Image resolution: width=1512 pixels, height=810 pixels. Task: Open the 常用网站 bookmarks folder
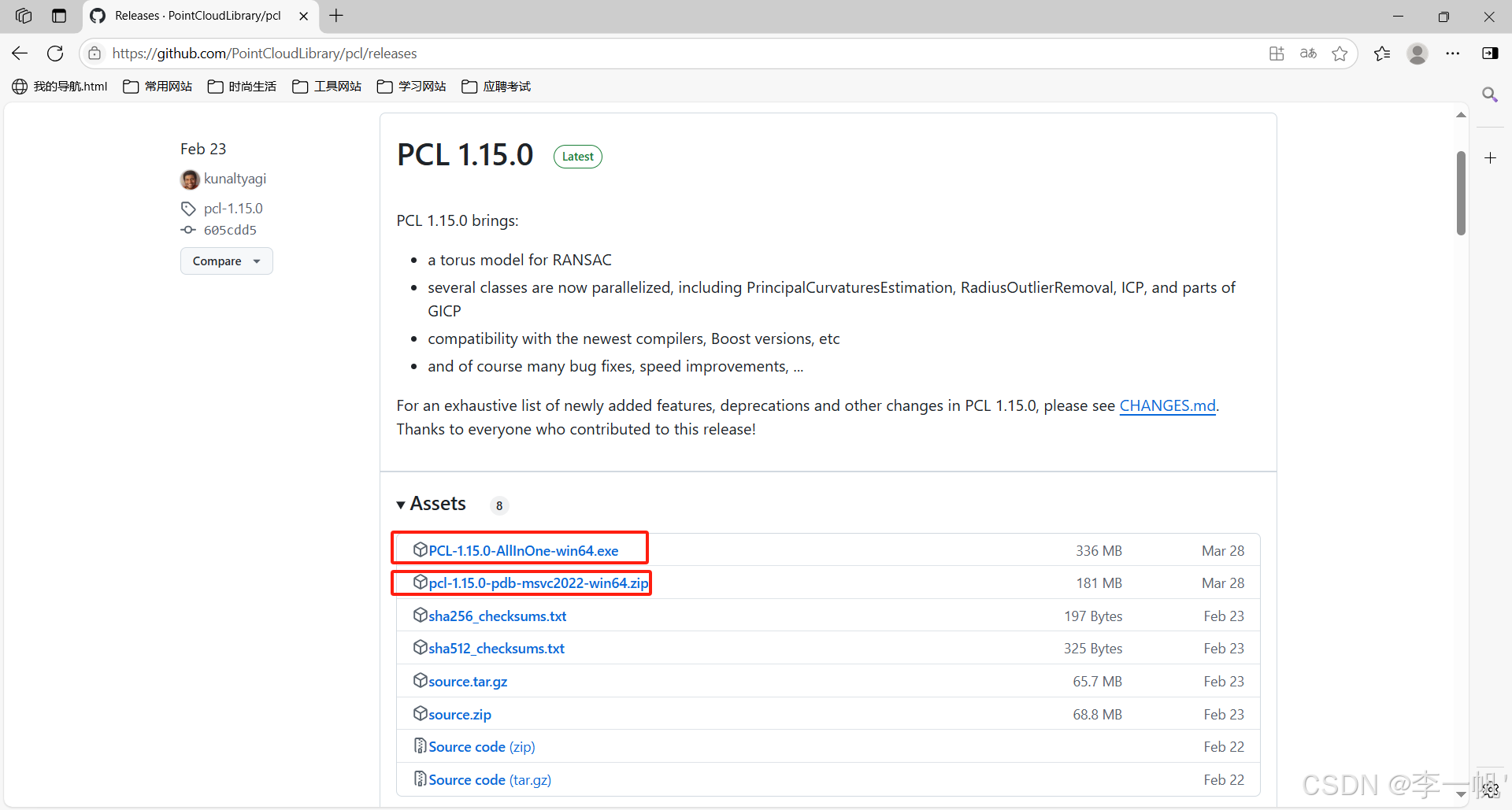click(x=157, y=87)
